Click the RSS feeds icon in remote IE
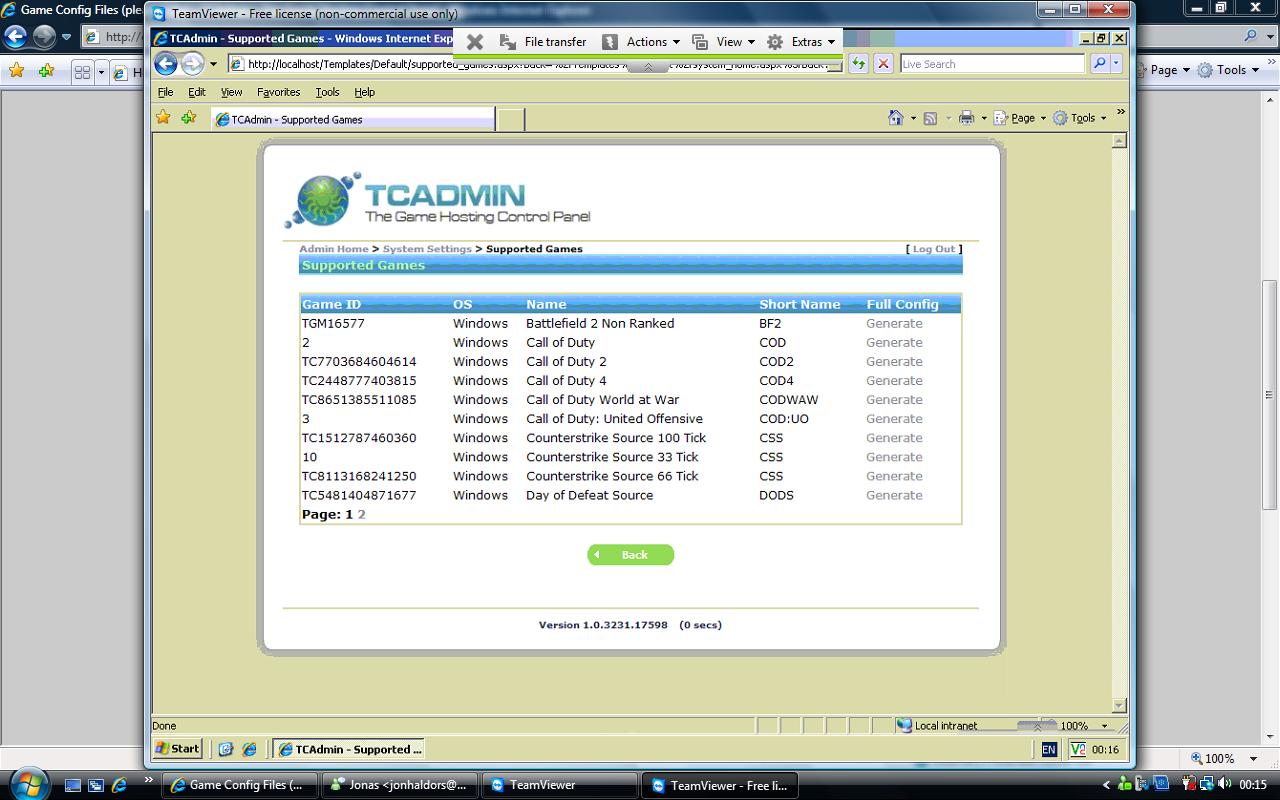The image size is (1280, 800). coord(930,118)
